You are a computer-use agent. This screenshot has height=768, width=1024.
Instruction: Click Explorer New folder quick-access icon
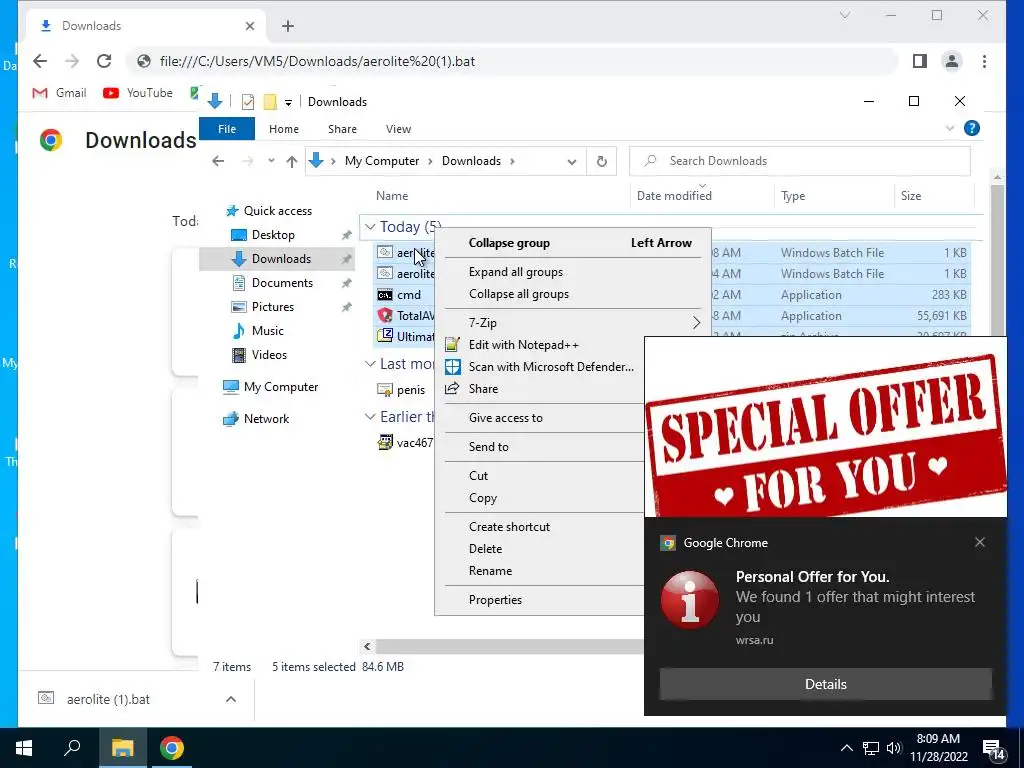[270, 102]
